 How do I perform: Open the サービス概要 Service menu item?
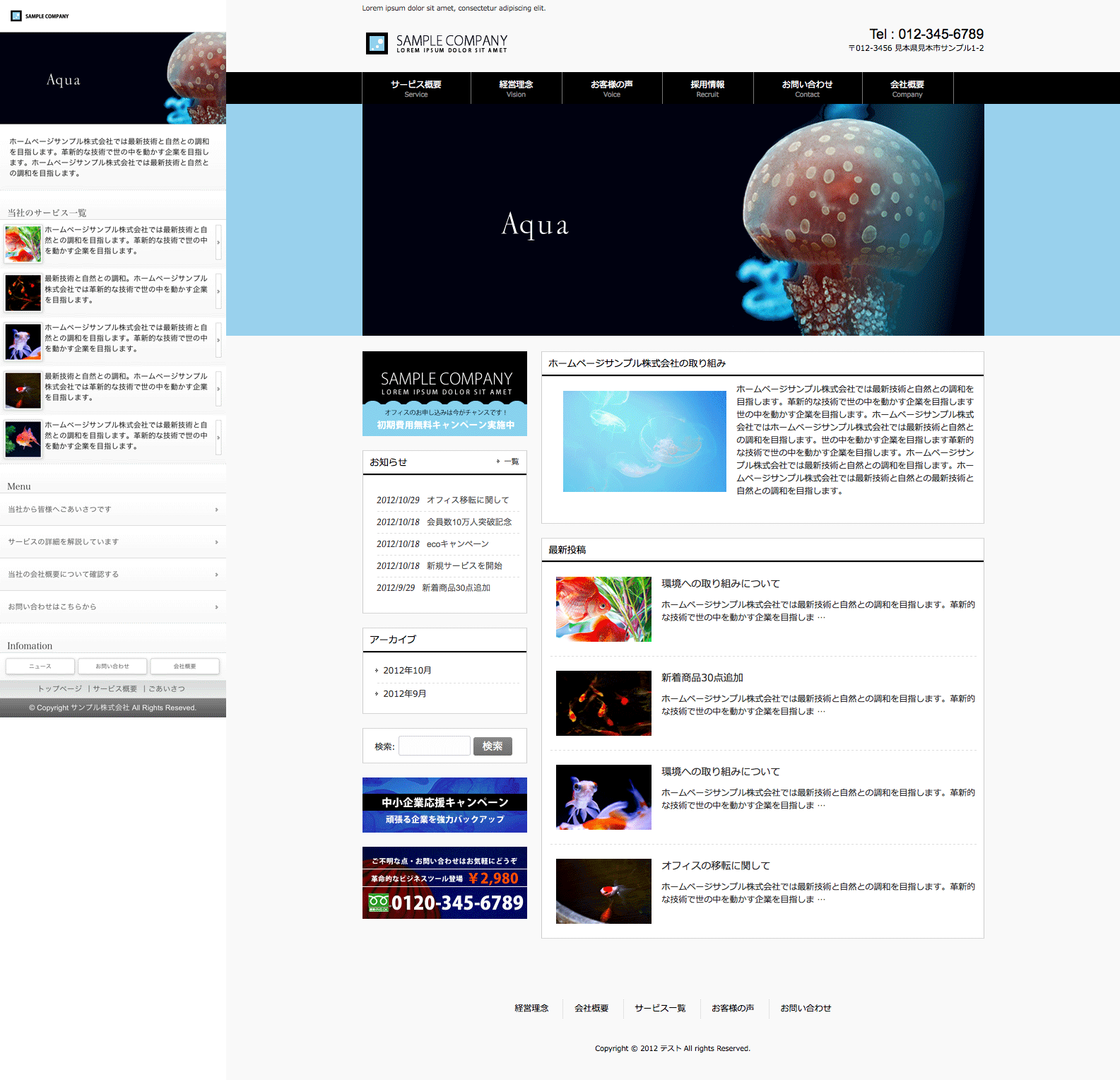pyautogui.click(x=416, y=88)
